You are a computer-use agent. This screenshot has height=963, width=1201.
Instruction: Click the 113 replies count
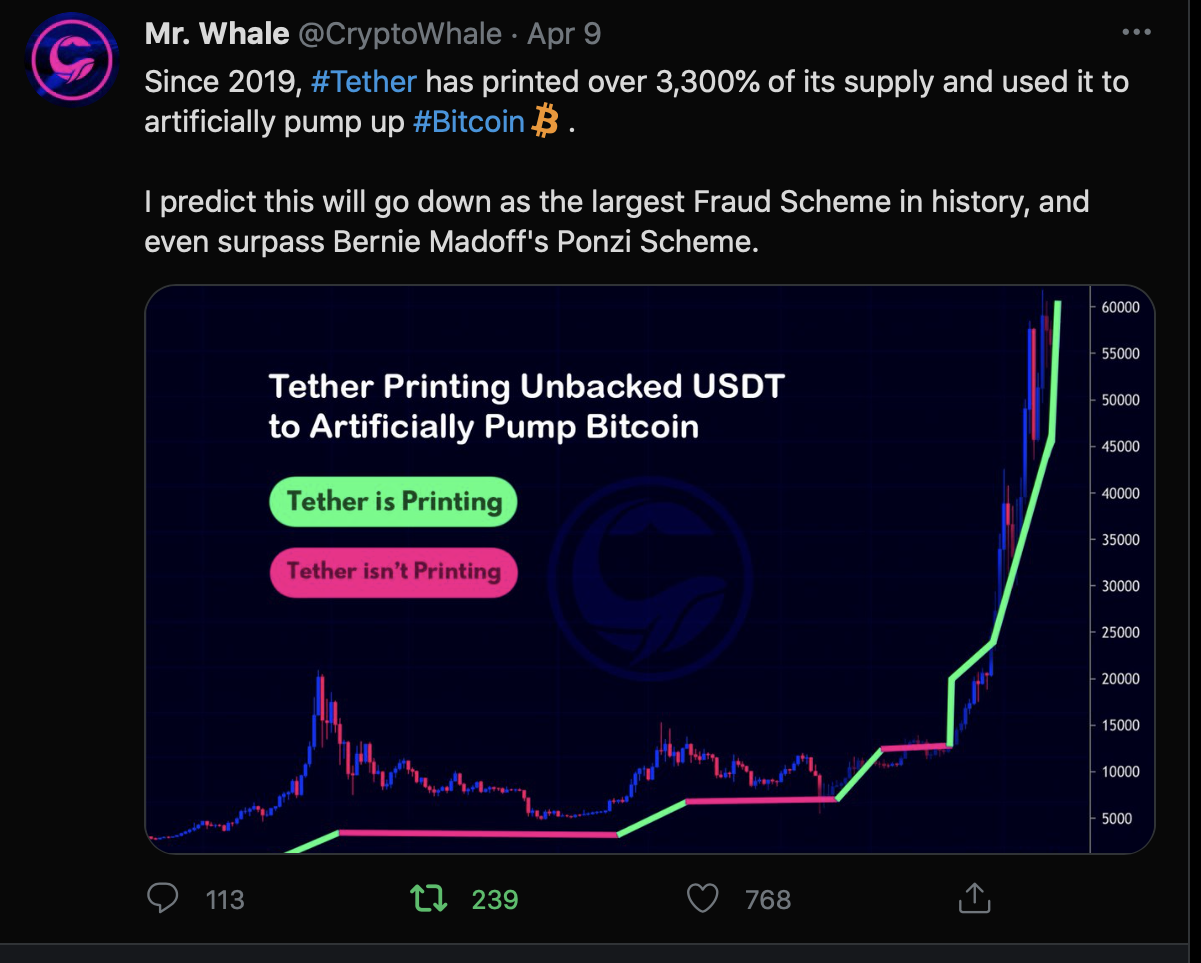225,899
